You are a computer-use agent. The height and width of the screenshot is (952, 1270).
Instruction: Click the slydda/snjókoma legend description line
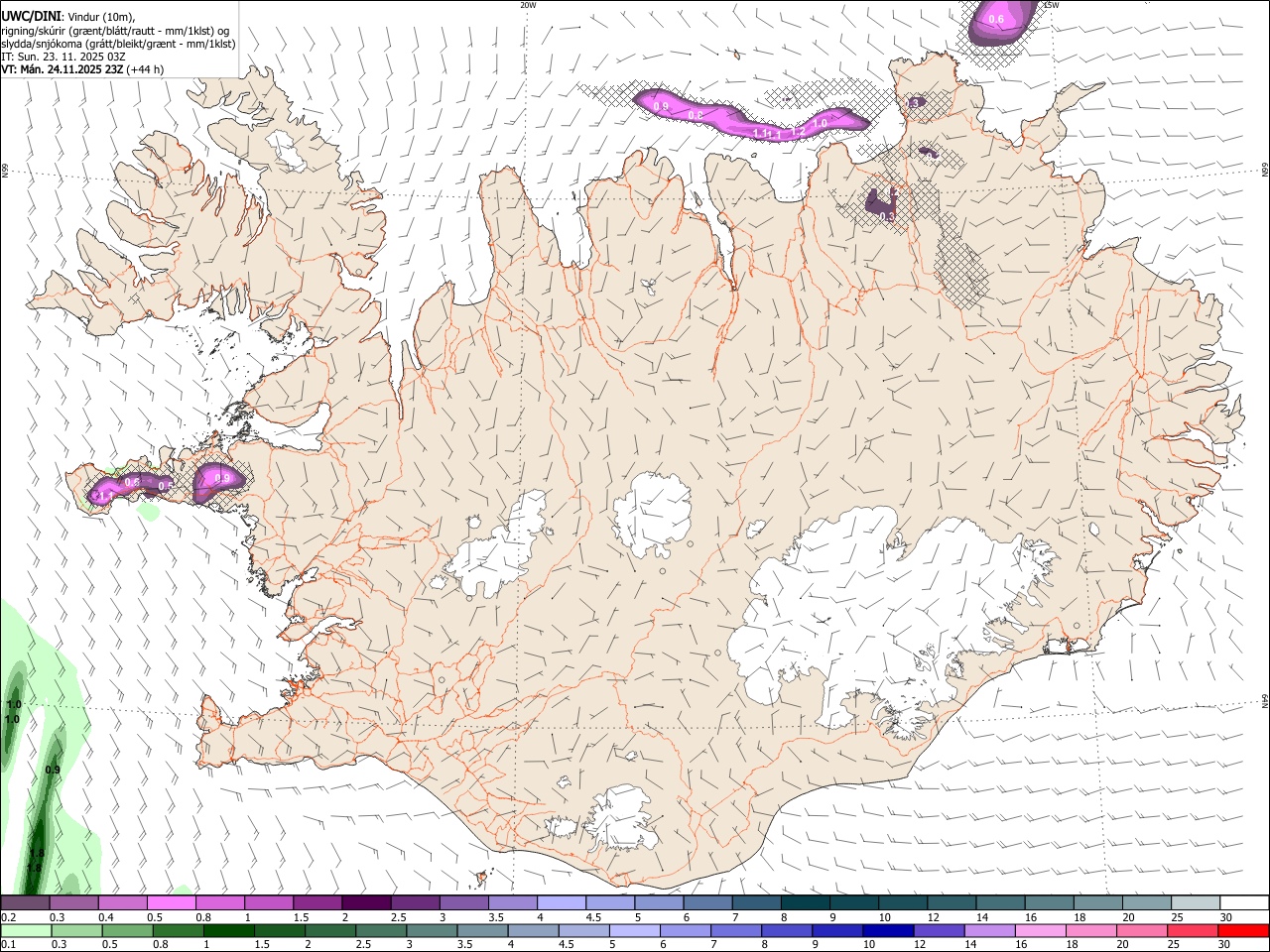118,44
